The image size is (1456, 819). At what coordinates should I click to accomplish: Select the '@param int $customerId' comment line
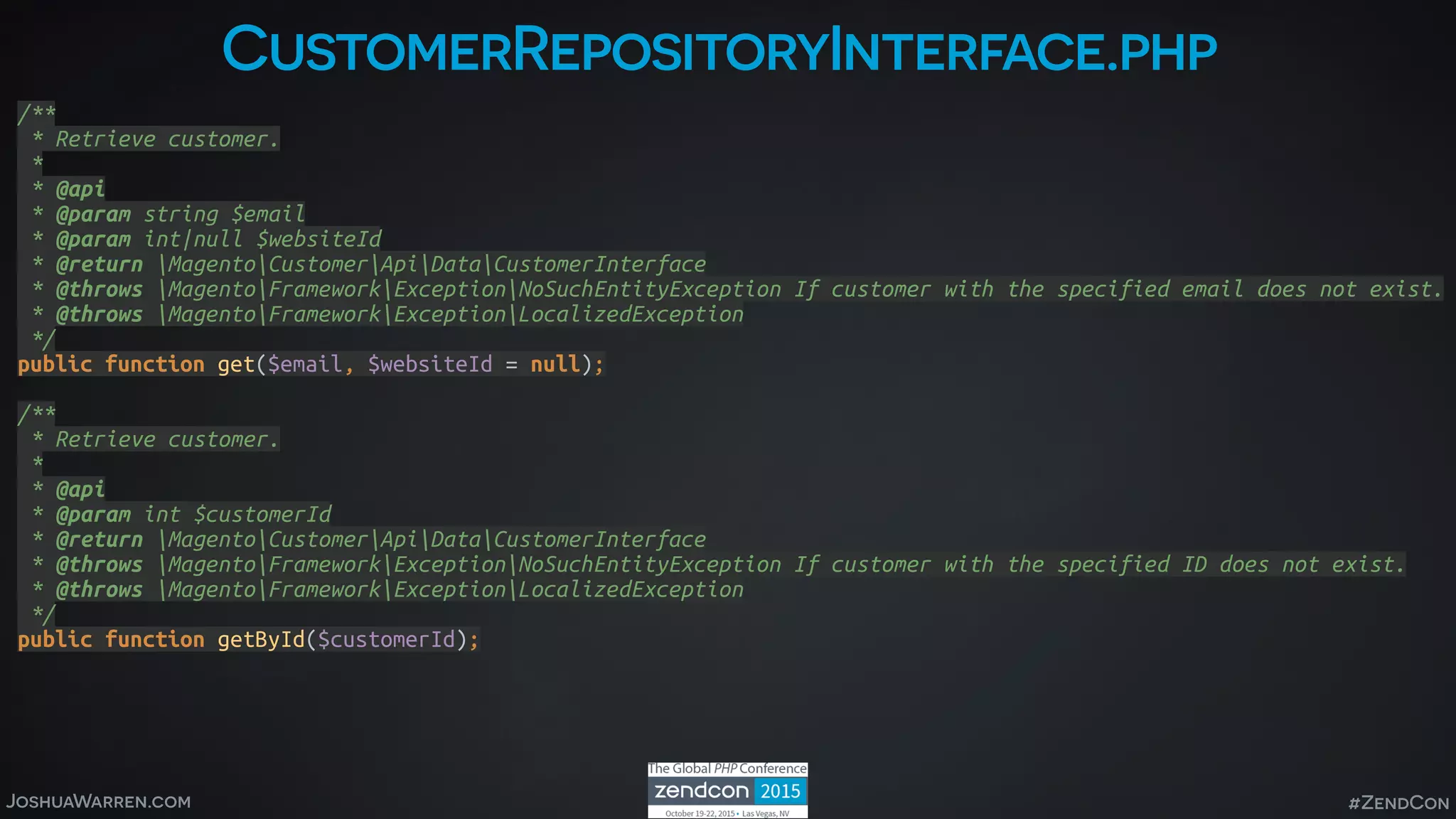click(x=182, y=514)
